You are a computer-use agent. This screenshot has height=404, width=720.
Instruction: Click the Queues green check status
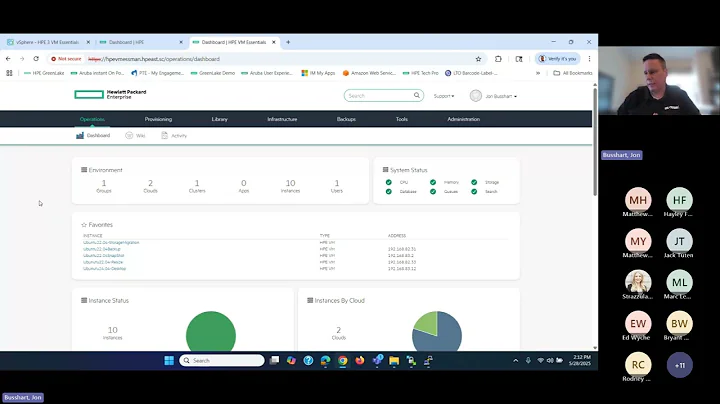click(433, 191)
